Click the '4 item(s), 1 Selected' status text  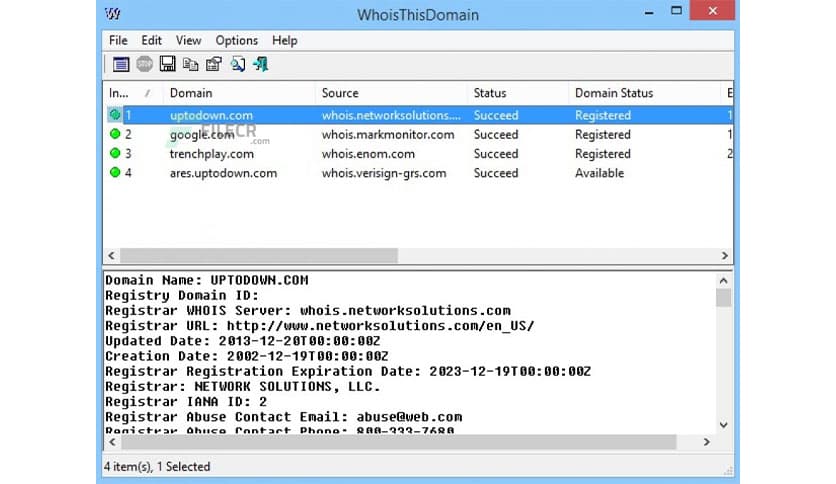(157, 466)
